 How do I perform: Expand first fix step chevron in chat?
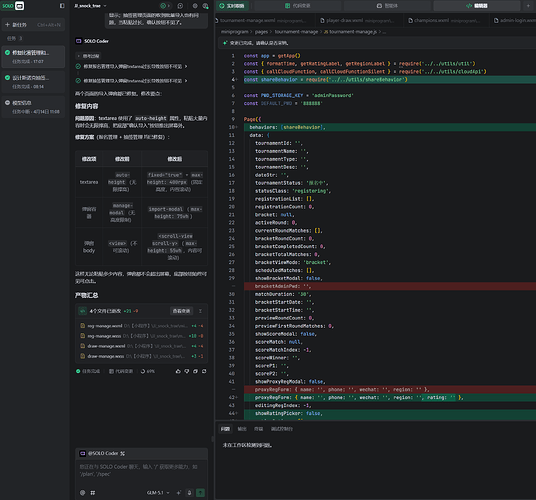(x=186, y=66)
